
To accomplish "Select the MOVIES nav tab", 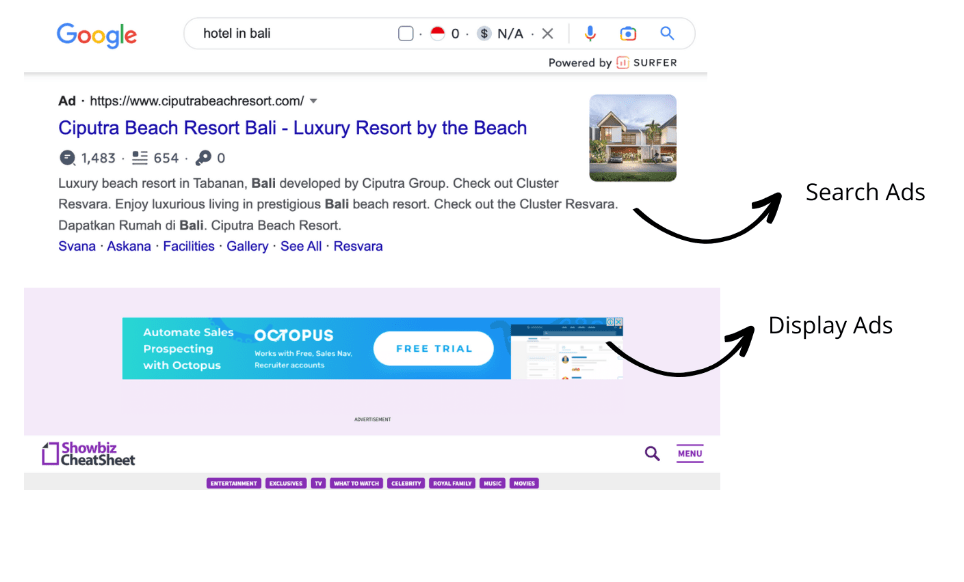I will [524, 484].
